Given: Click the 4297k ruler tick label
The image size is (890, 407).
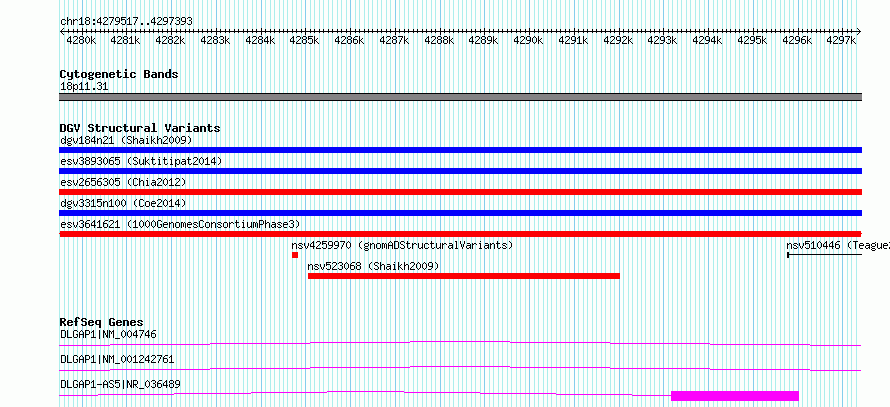Looking at the screenshot, I should [x=841, y=40].
